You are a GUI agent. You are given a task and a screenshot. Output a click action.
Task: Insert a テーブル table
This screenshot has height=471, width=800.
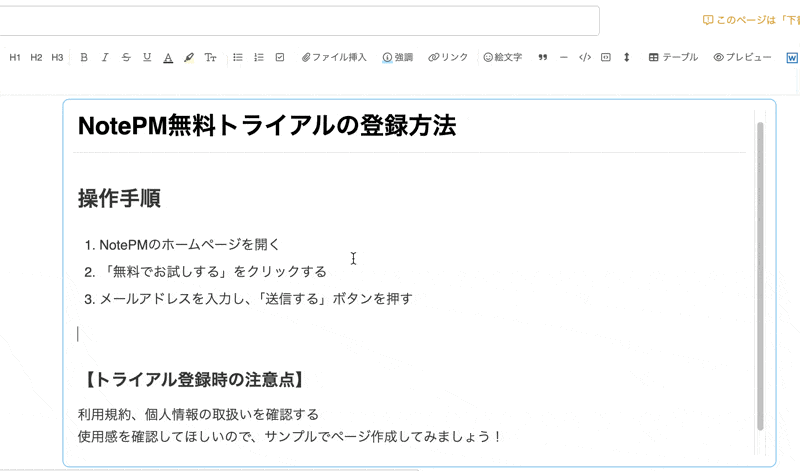point(673,57)
